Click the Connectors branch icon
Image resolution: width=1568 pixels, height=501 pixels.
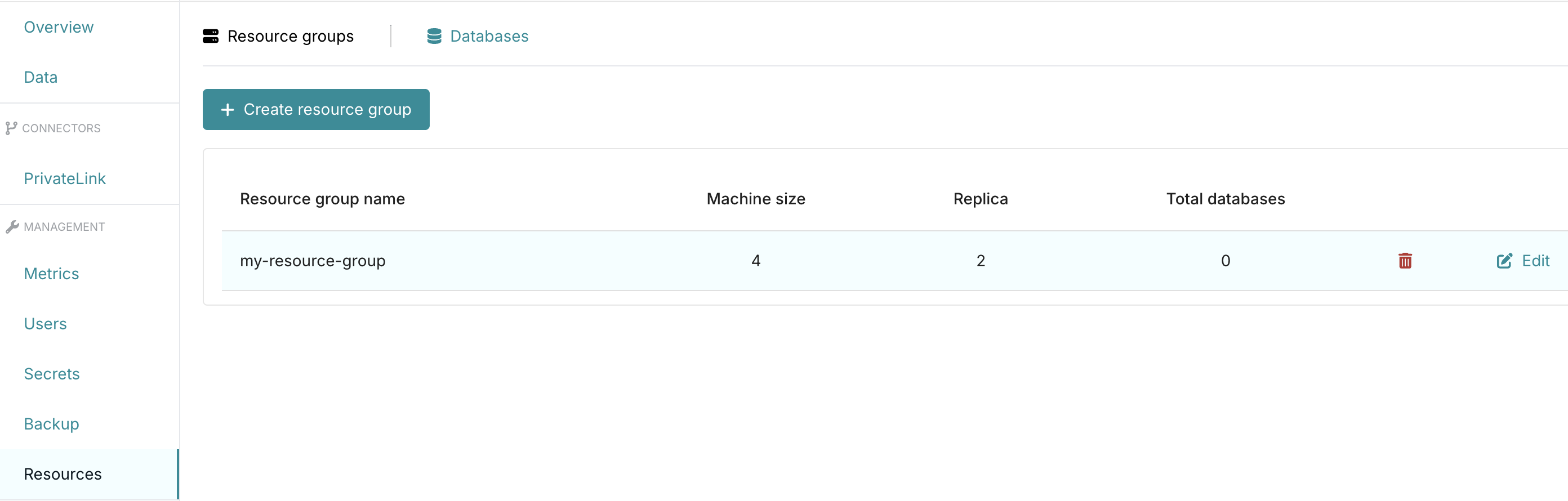11,128
